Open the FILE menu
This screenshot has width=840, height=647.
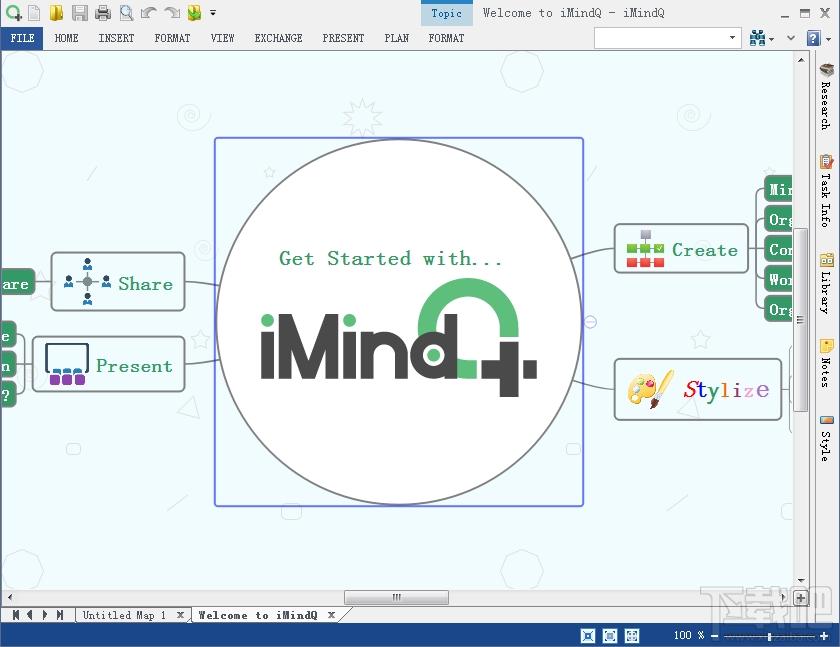(x=22, y=38)
